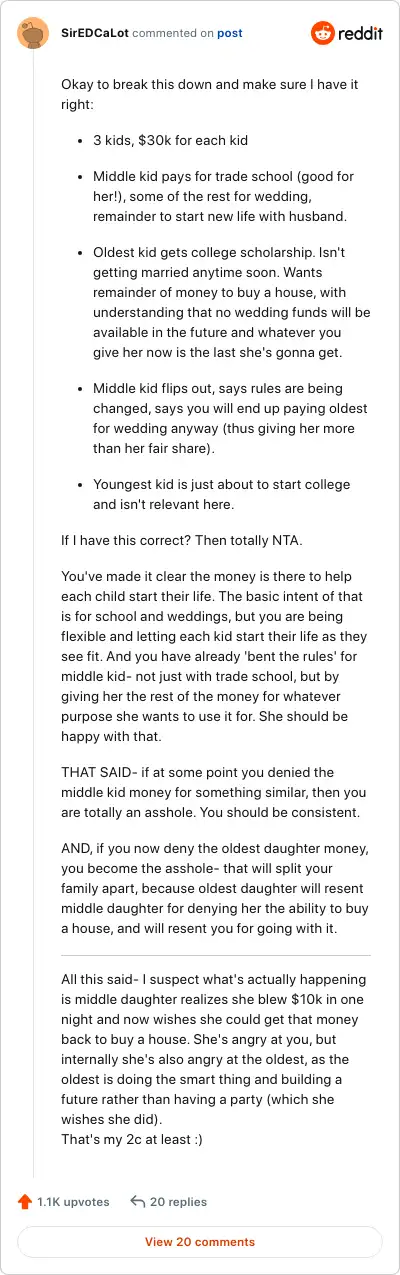
Task: Follow the blue 'post' link
Action: (x=230, y=33)
